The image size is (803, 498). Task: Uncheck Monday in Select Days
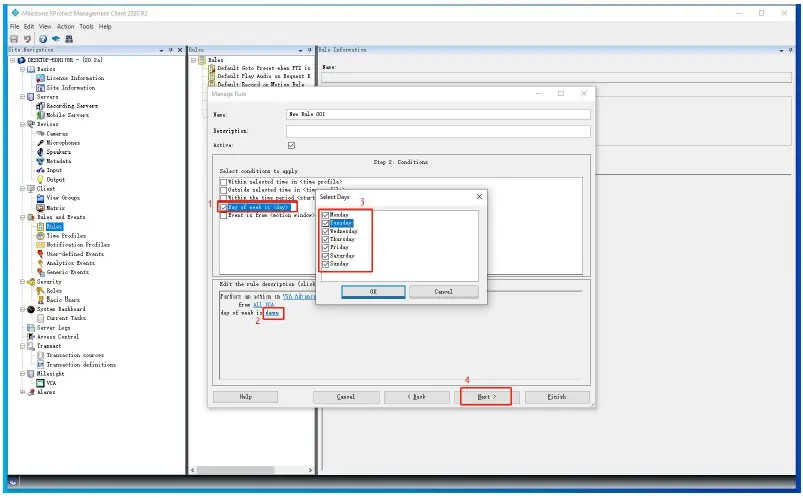[x=326, y=215]
